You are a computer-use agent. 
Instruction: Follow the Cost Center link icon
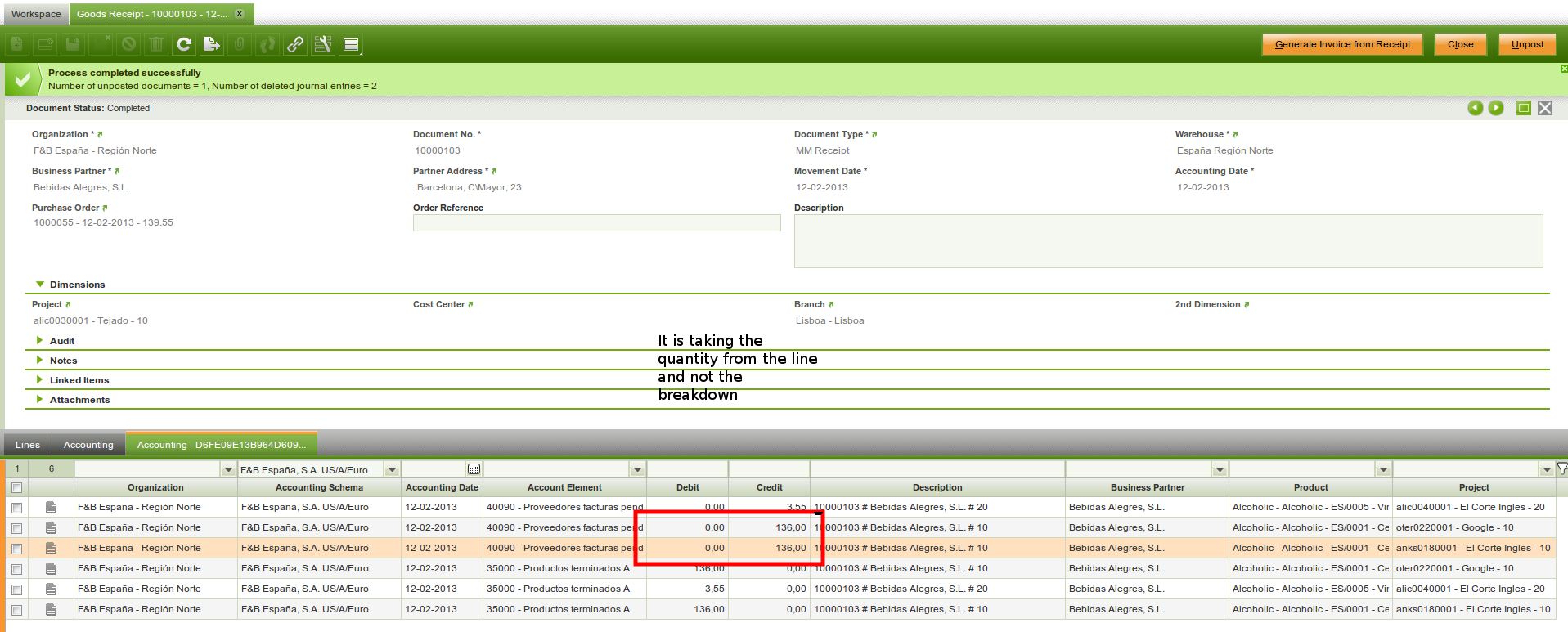click(470, 305)
